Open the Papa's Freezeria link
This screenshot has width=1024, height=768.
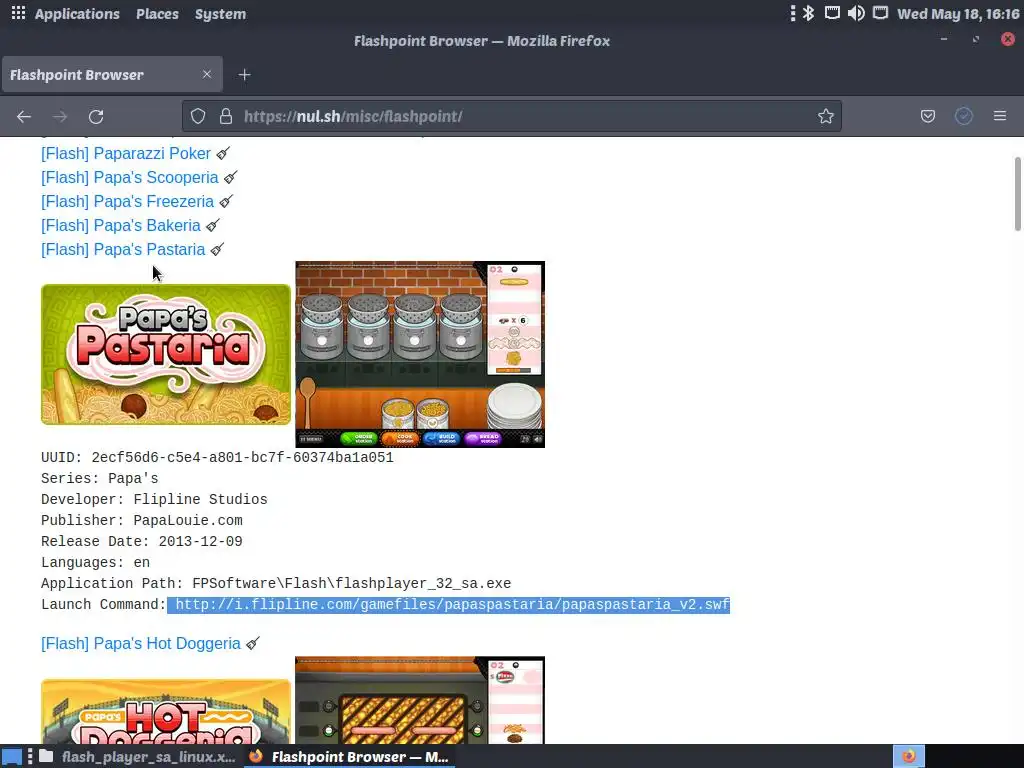127,202
